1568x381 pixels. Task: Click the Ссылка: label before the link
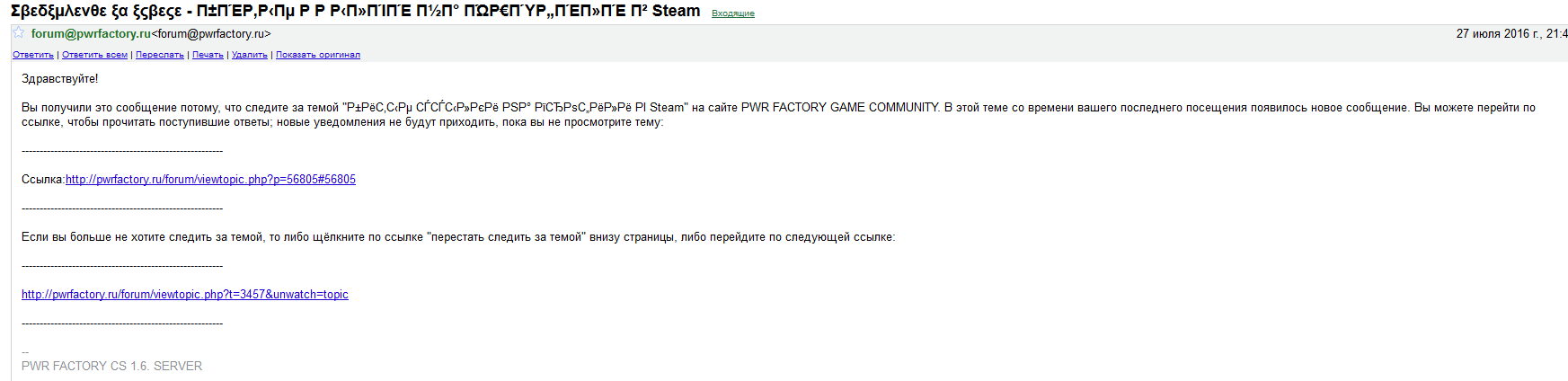[x=43, y=180]
